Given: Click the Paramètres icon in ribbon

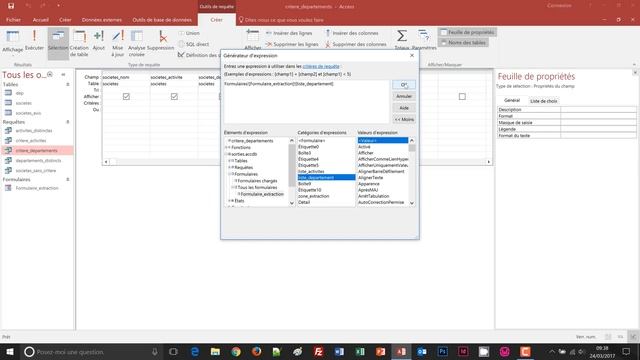Looking at the screenshot, I should [424, 40].
